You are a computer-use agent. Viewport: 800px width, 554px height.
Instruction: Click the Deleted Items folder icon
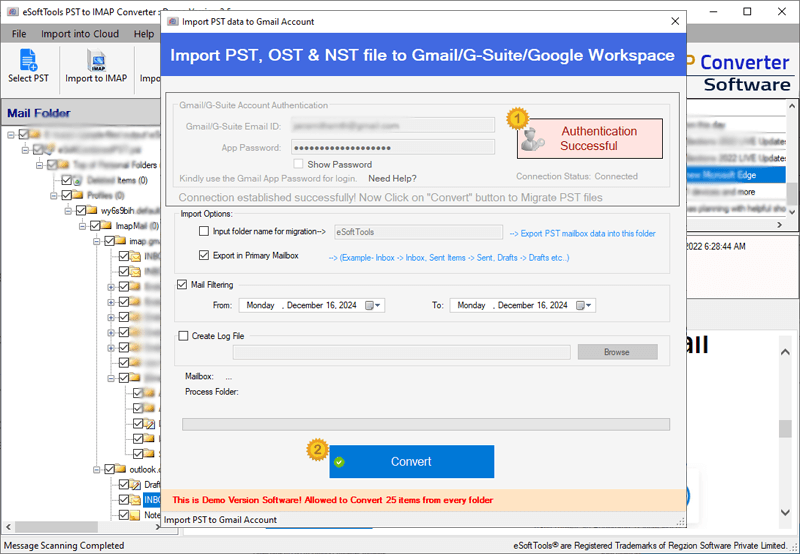coord(78,180)
